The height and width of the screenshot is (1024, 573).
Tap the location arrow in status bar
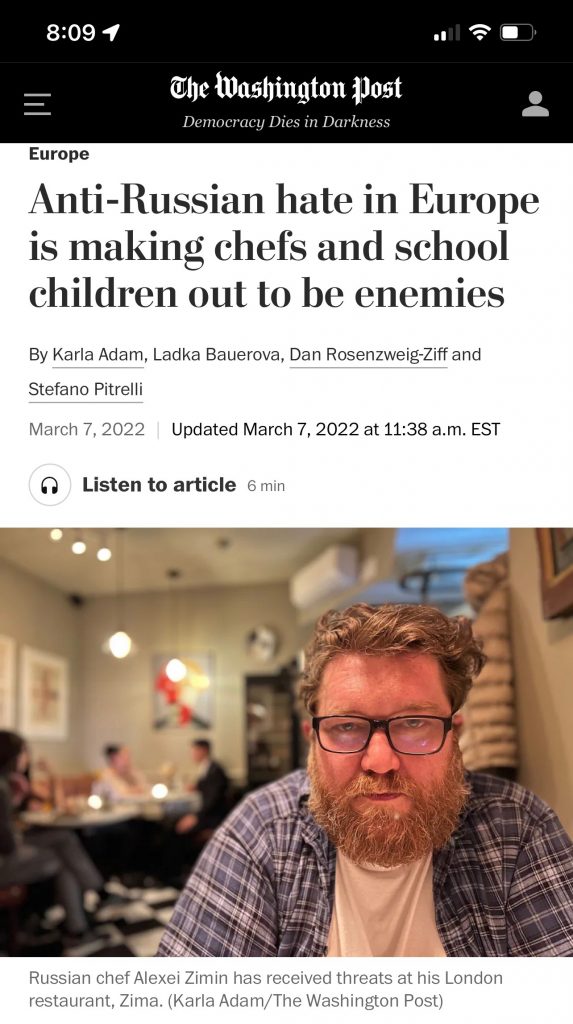coord(111,31)
